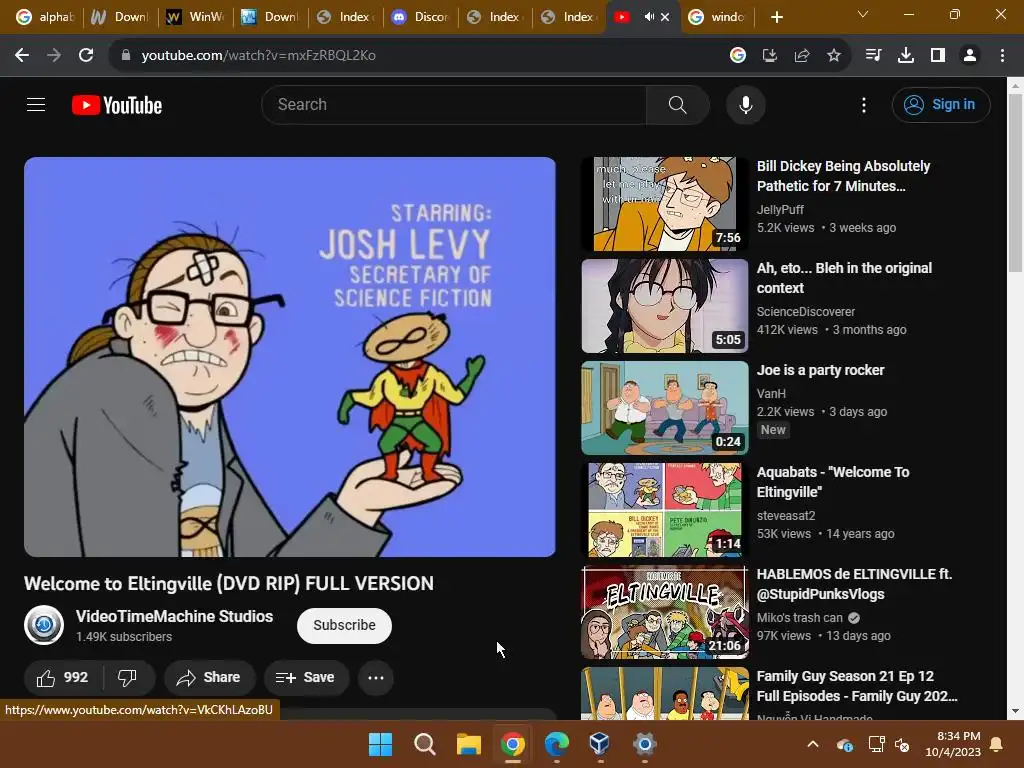Viewport: 1024px width, 768px height.
Task: View site information lock icon
Action: [125, 56]
